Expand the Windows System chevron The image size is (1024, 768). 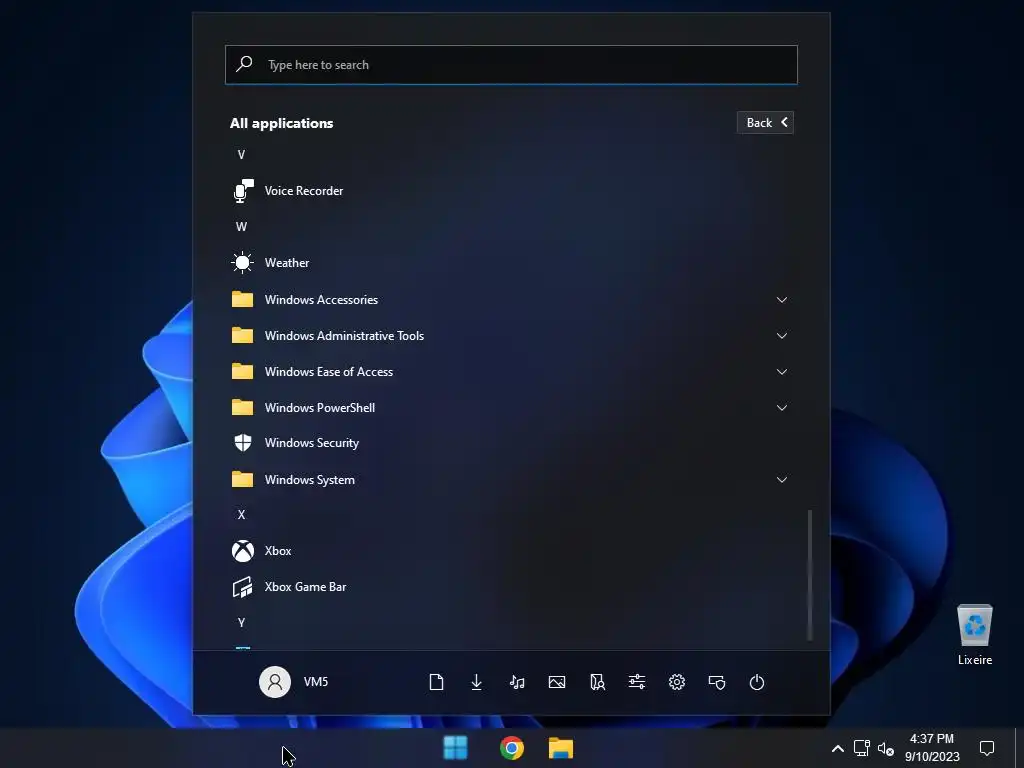pos(782,480)
